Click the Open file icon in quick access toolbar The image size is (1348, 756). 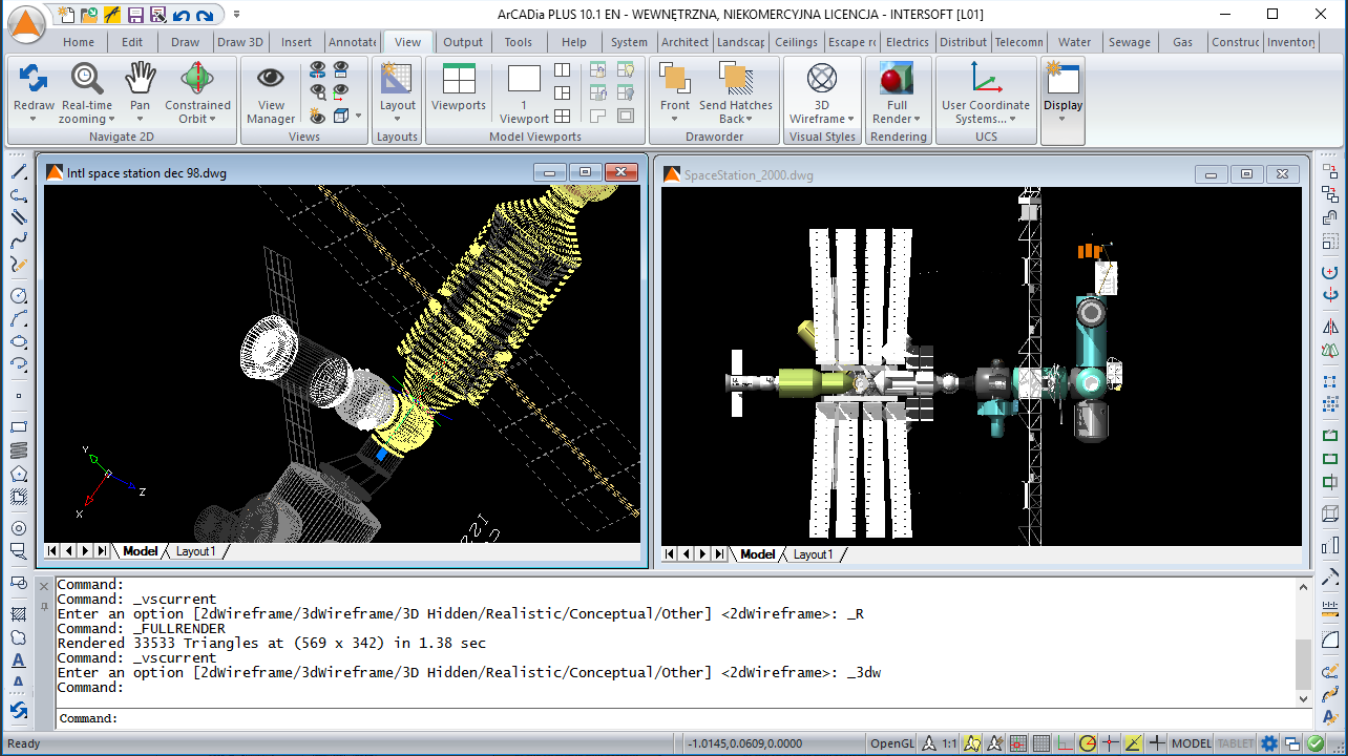(90, 15)
